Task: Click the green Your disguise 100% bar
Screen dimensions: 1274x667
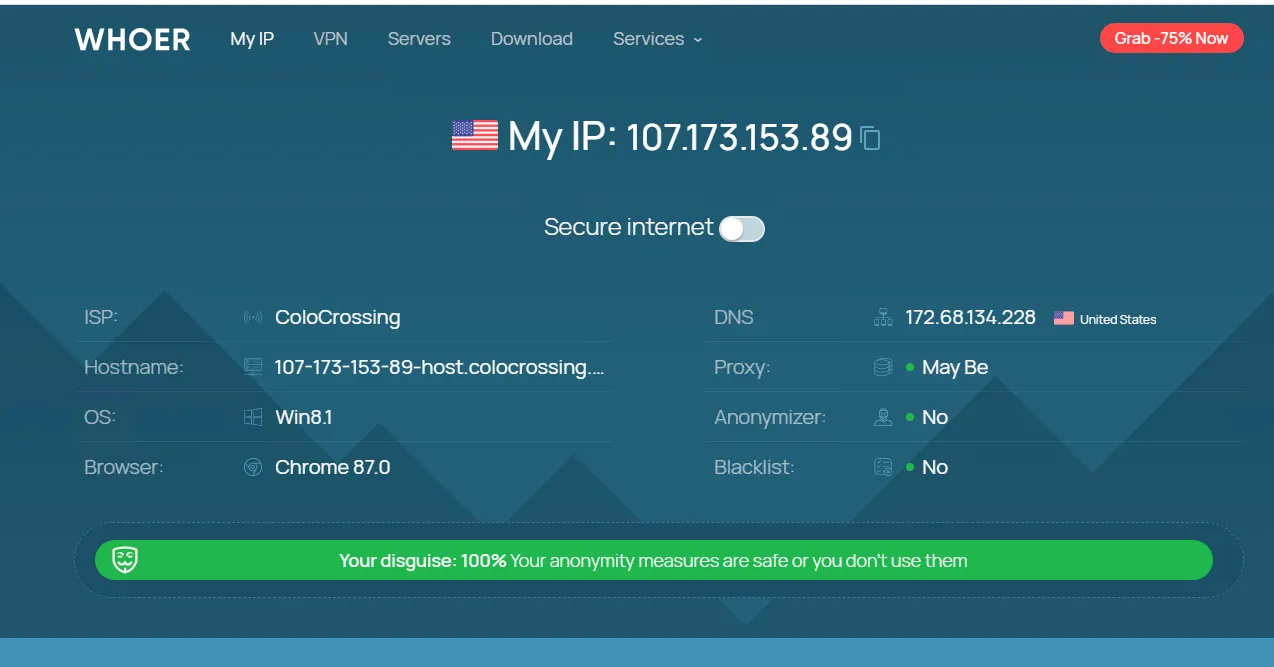Action: tap(653, 560)
